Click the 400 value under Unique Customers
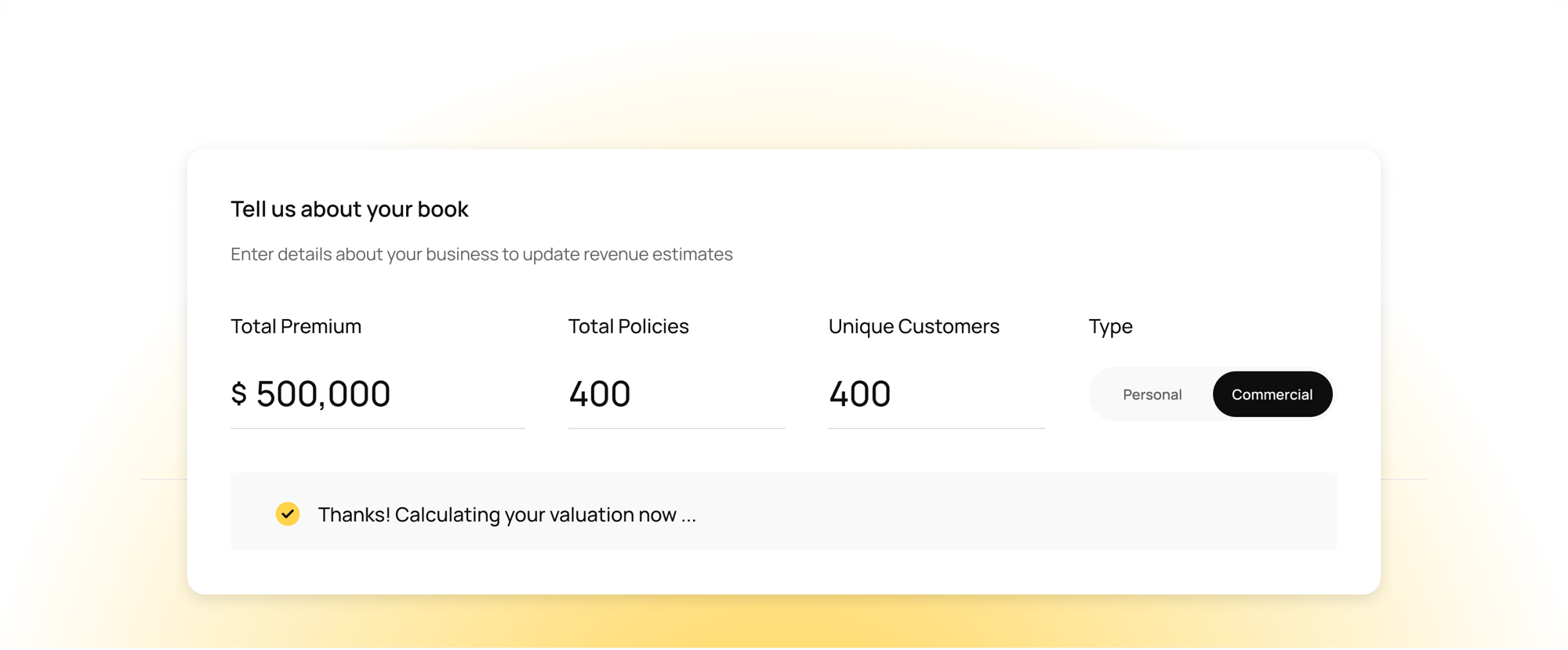This screenshot has width=1568, height=650. [860, 394]
